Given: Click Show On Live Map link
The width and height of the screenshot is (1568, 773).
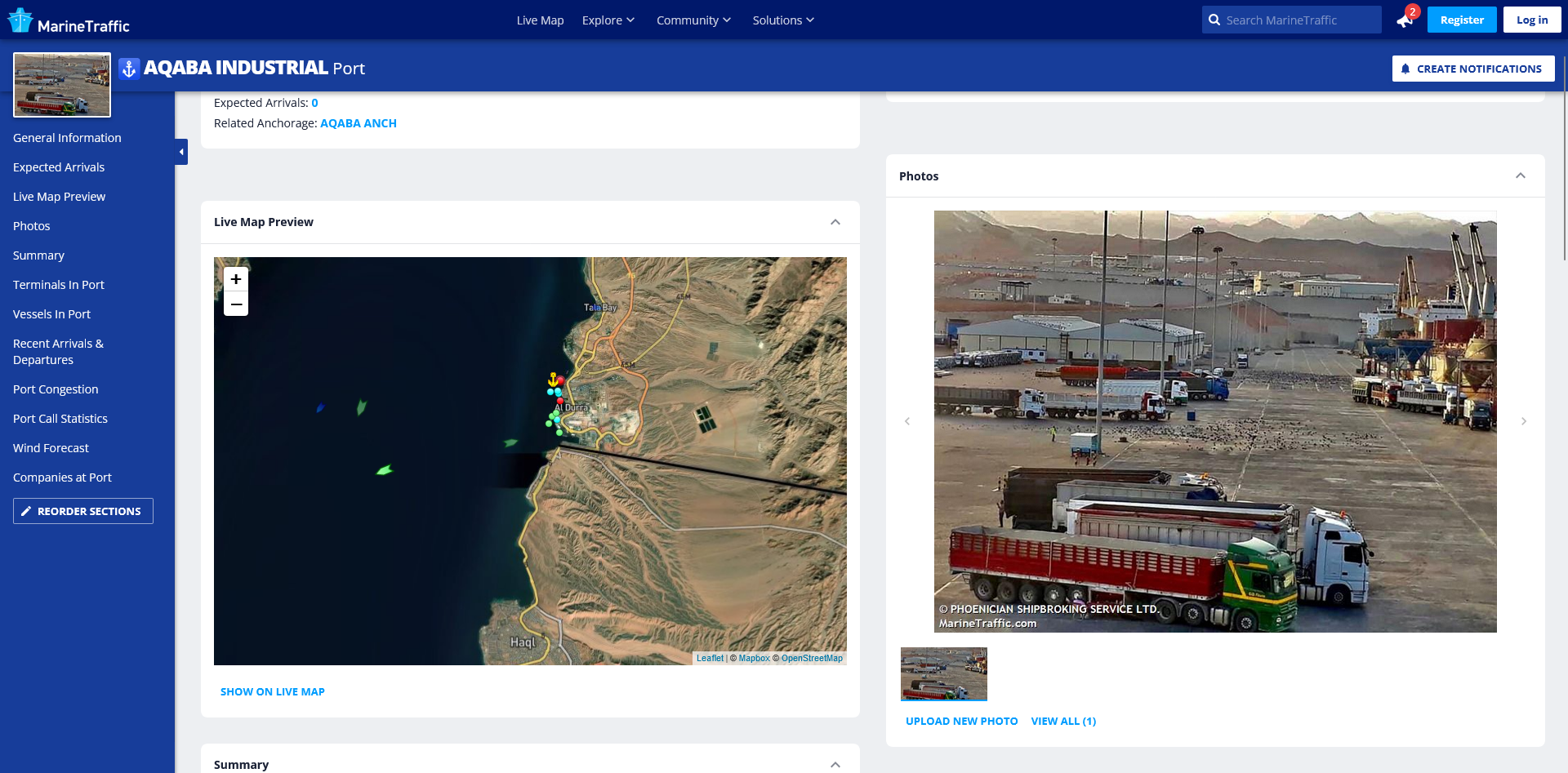Looking at the screenshot, I should pyautogui.click(x=273, y=691).
